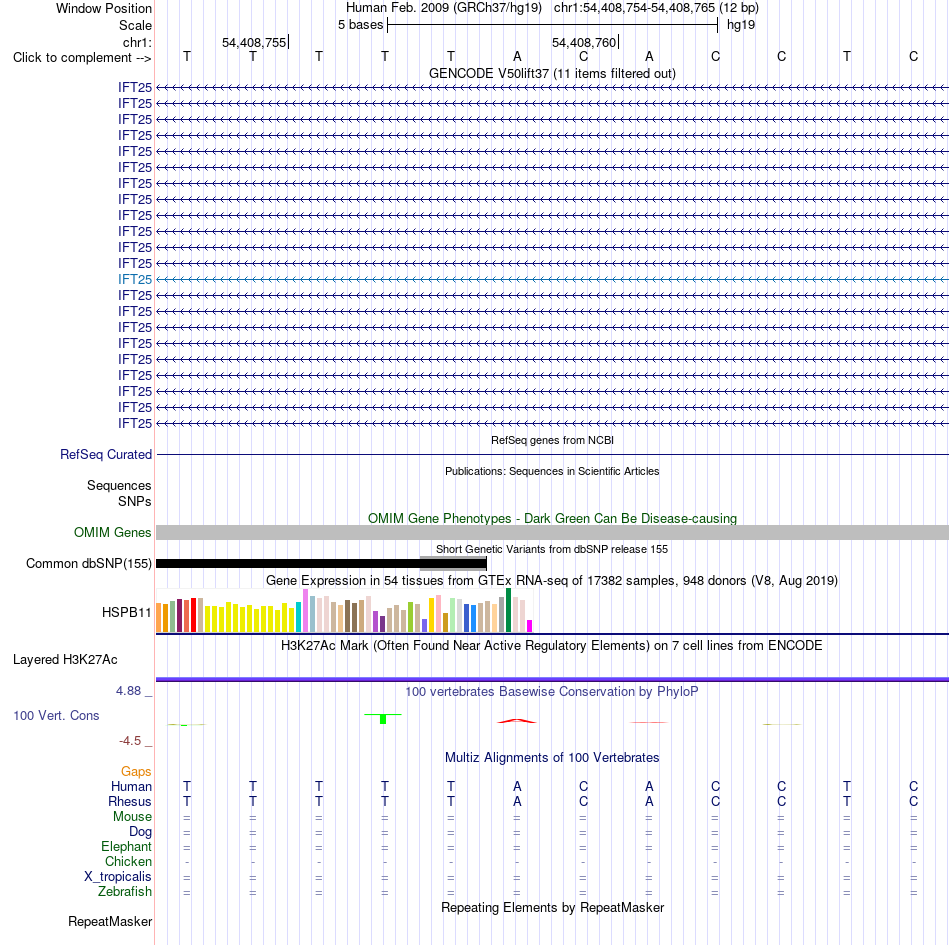Click the -4.5 PhyloP lower scale value
950x945 pixels.
pos(130,741)
